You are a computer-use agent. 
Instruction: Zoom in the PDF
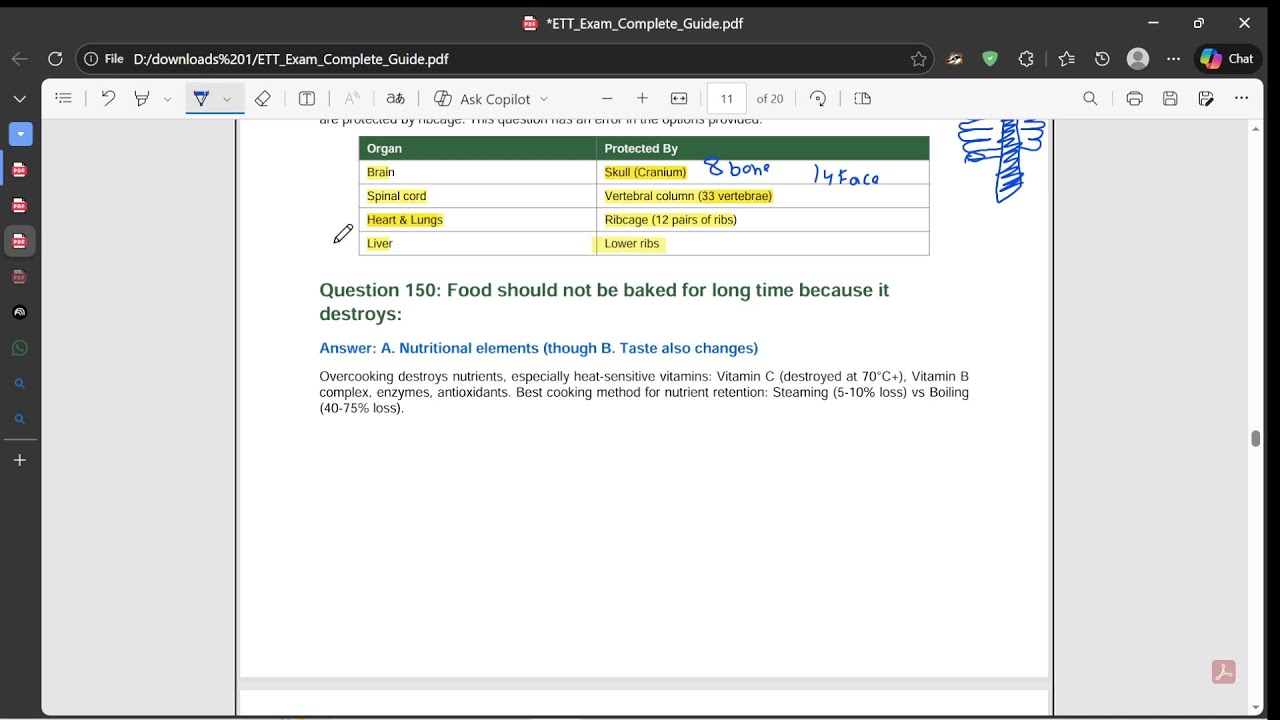pyautogui.click(x=642, y=98)
